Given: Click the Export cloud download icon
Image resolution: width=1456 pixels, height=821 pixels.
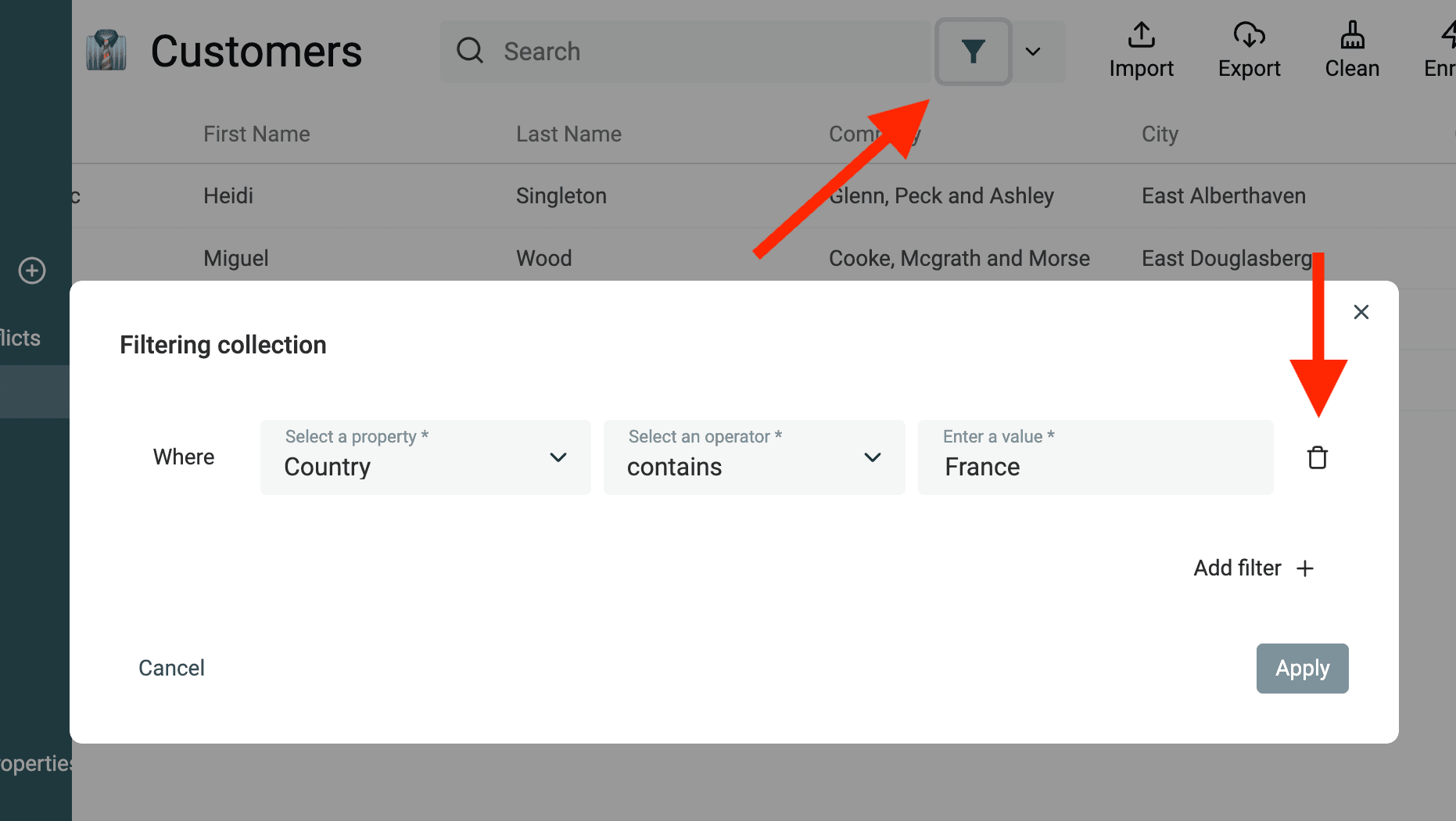Looking at the screenshot, I should [1249, 35].
